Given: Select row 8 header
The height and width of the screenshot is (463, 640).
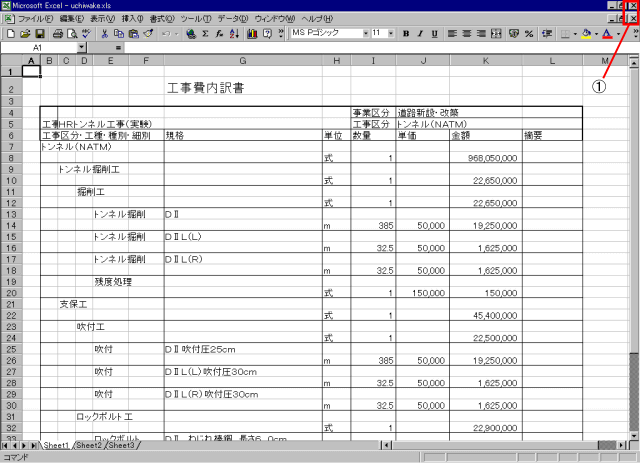Looking at the screenshot, I should click(10, 158).
